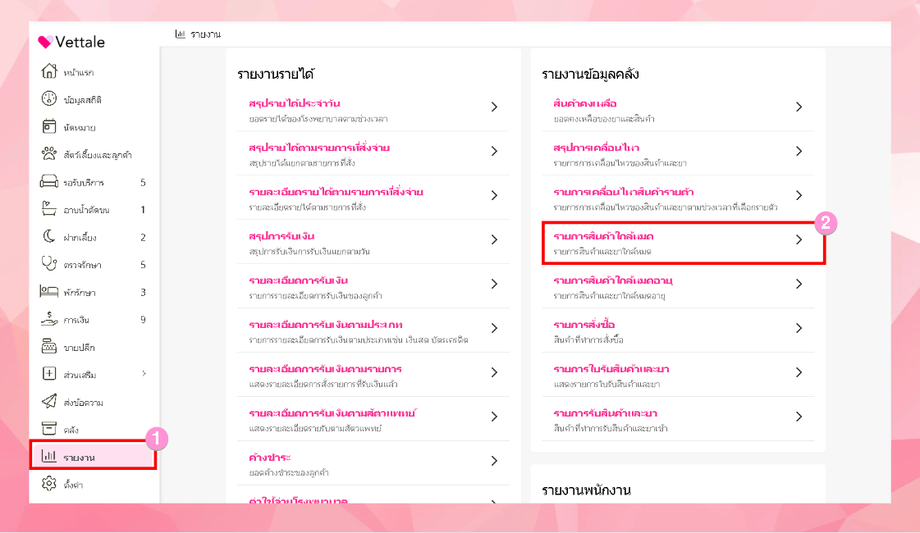Open chevron for รายละเอียดการรับเงินตามรายการ
Screen dimensions: 920x533
(494, 372)
